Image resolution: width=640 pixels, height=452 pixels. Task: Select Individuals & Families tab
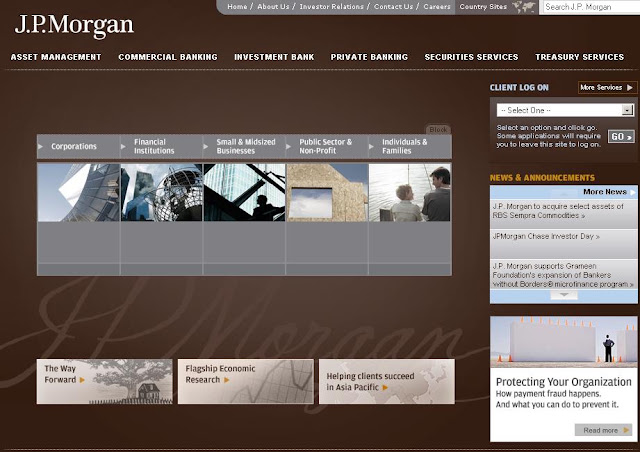pyautogui.click(x=410, y=147)
